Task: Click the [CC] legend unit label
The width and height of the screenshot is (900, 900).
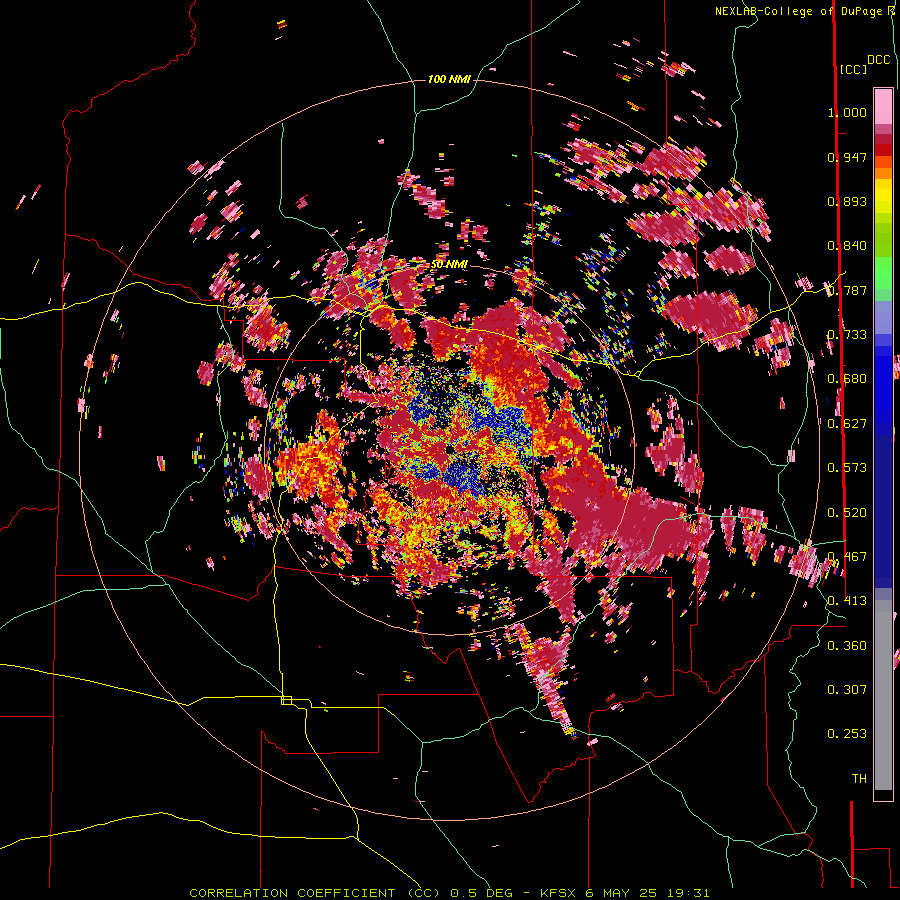Action: pyautogui.click(x=853, y=69)
